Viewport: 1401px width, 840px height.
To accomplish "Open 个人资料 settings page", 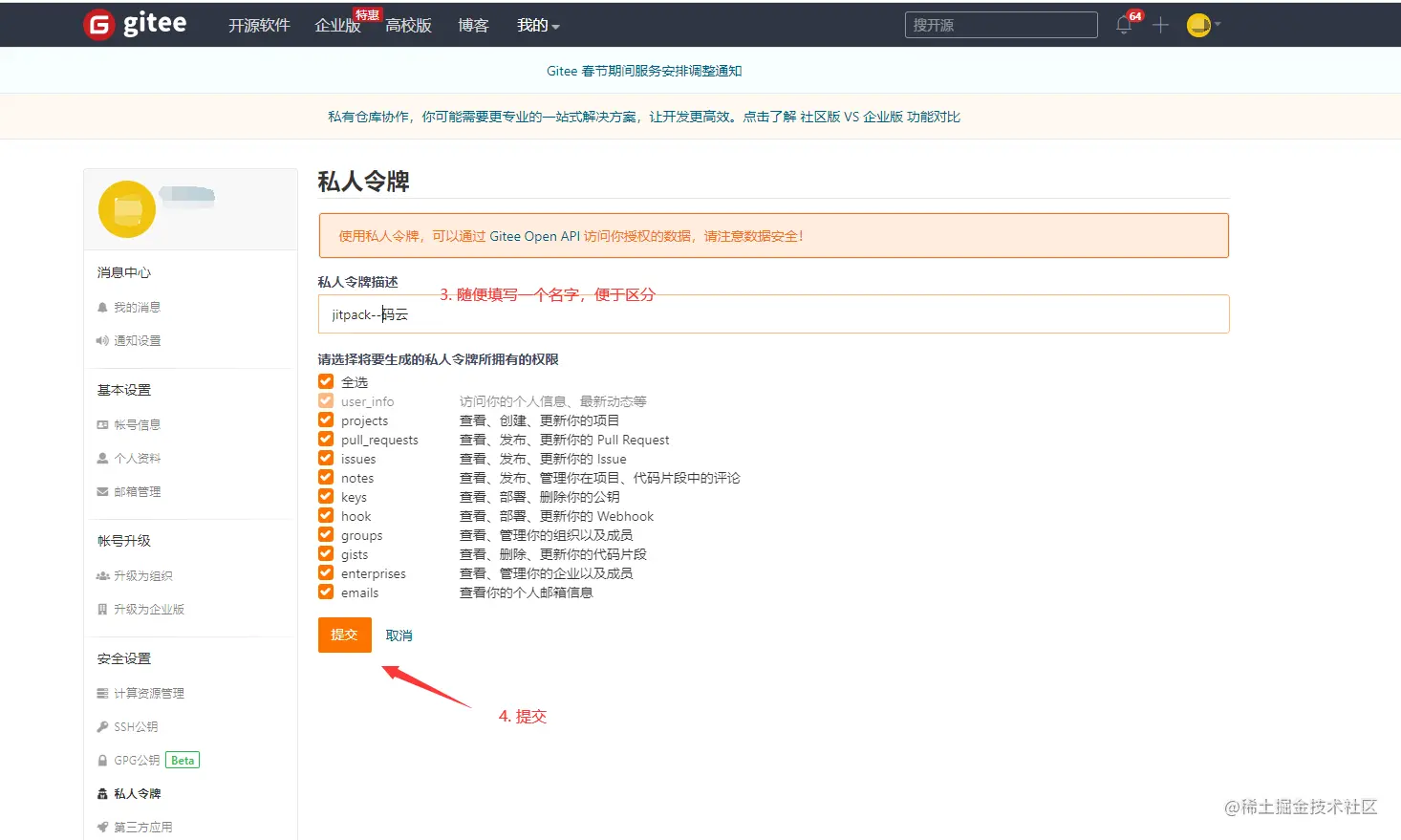I will [x=138, y=459].
